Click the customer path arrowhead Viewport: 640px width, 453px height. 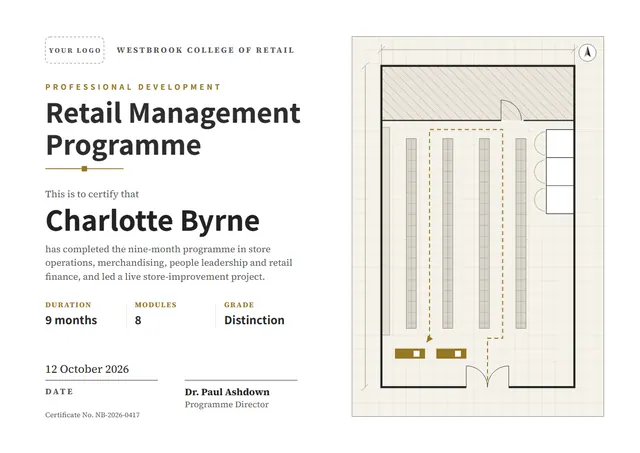point(429,338)
